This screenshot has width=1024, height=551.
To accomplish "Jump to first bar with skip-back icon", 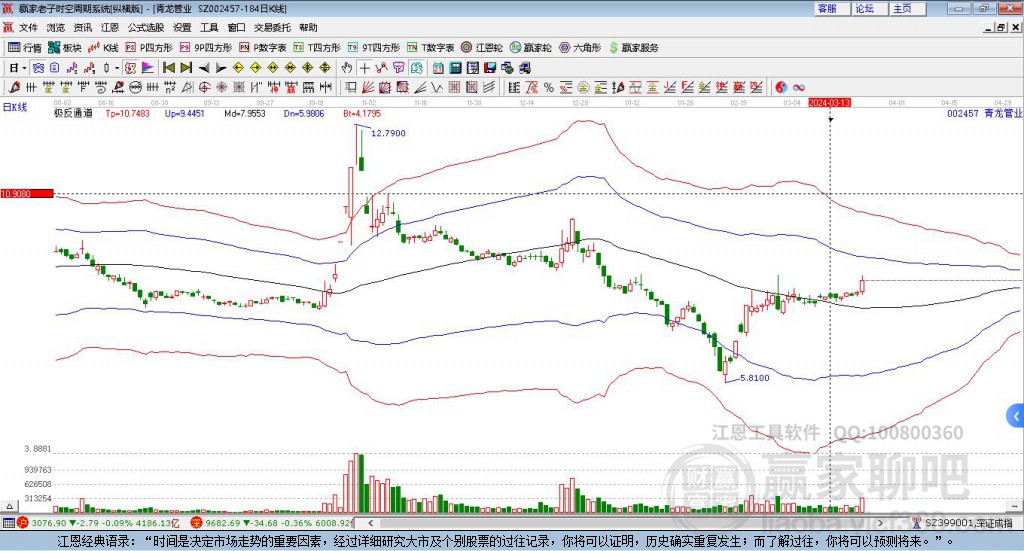I will (x=168, y=68).
